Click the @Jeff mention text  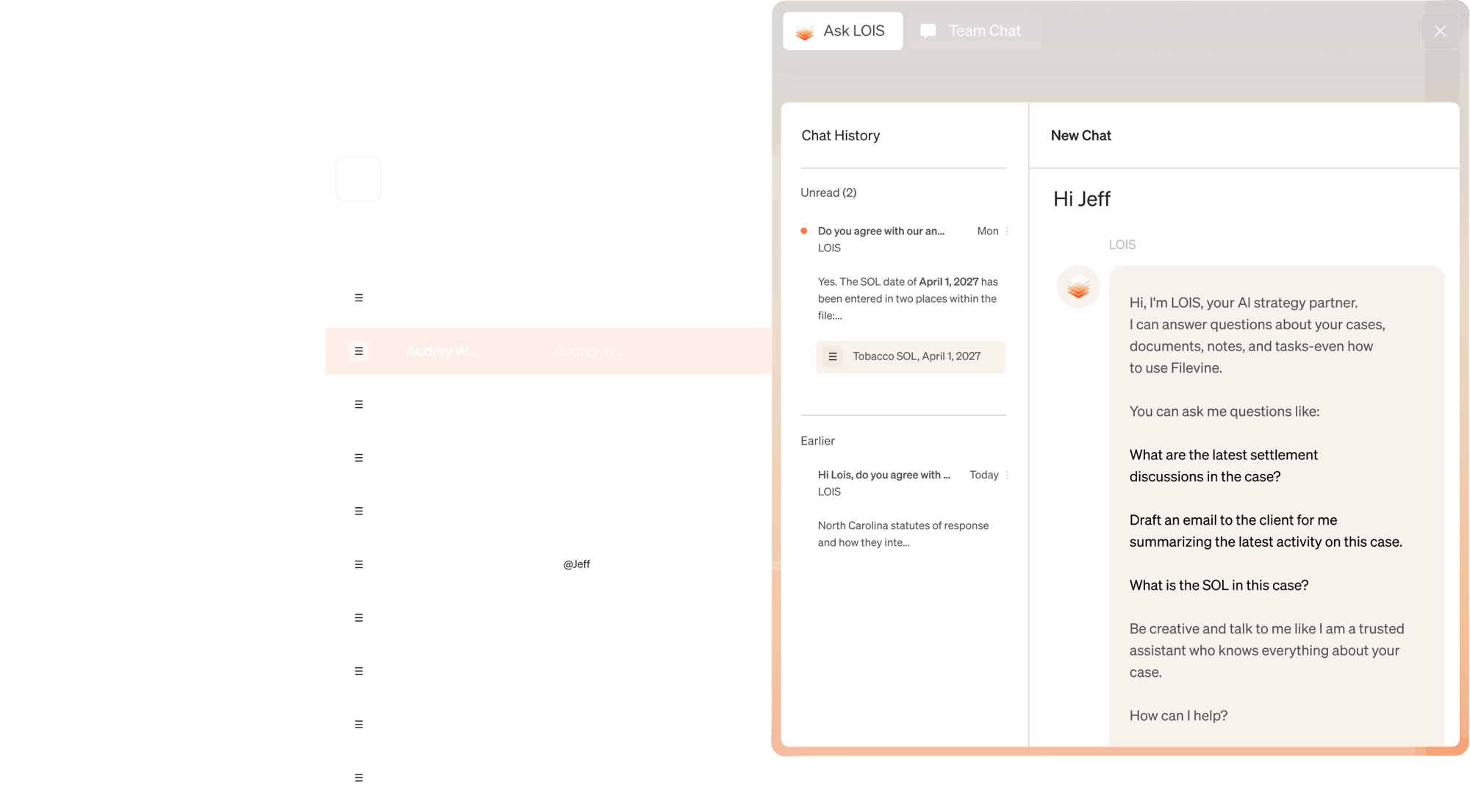click(576, 564)
